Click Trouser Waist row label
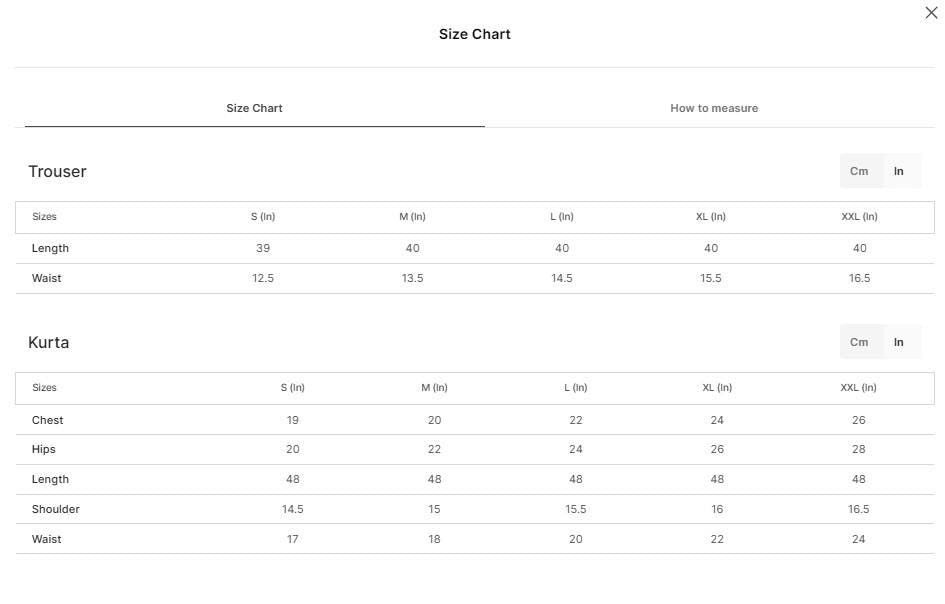This screenshot has width=945, height=604. point(46,278)
